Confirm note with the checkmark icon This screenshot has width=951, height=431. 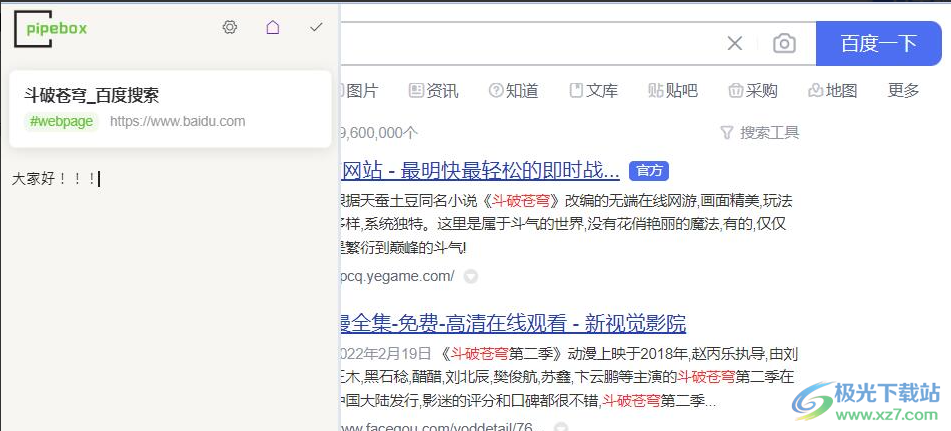coord(316,27)
